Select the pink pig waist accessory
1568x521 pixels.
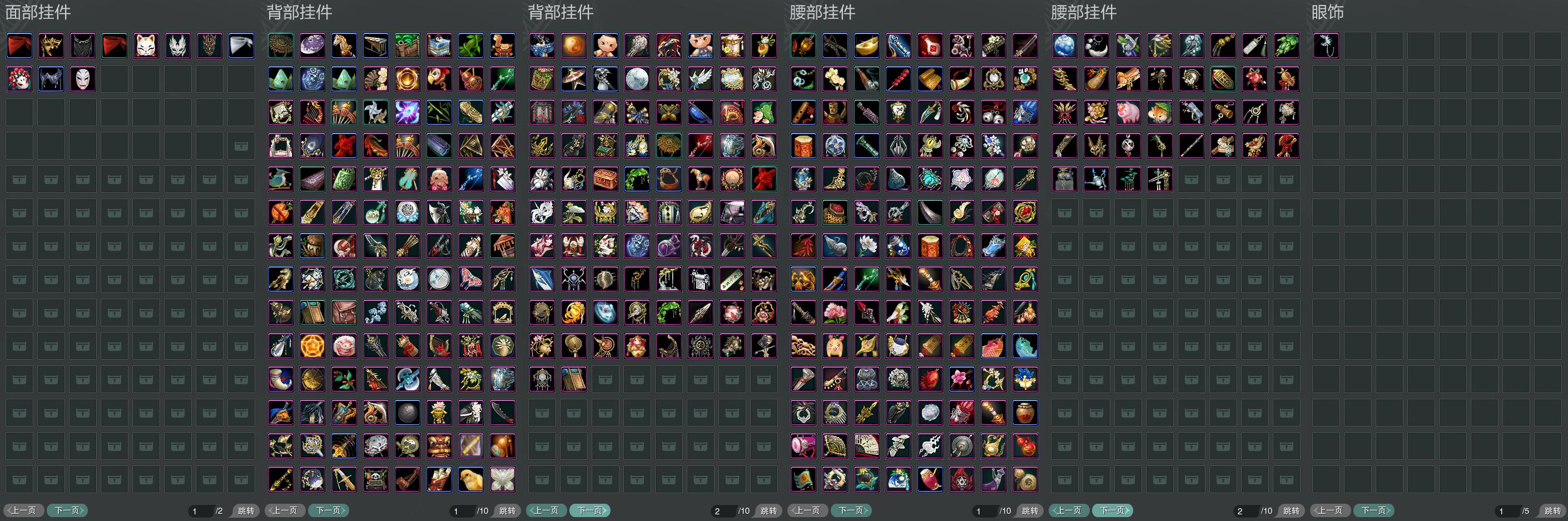(1128, 113)
